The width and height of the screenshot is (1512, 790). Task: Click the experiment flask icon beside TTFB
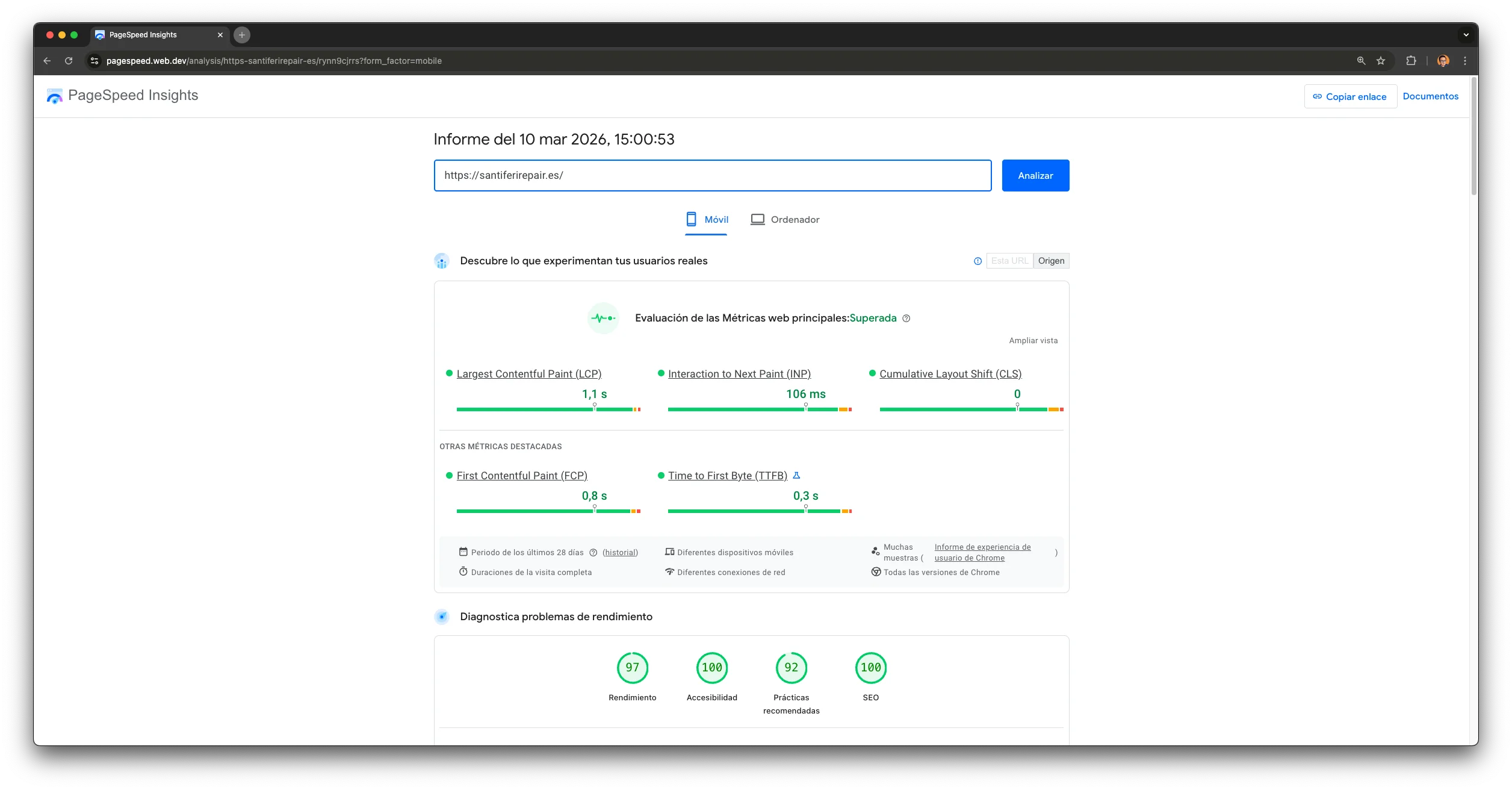click(x=798, y=475)
